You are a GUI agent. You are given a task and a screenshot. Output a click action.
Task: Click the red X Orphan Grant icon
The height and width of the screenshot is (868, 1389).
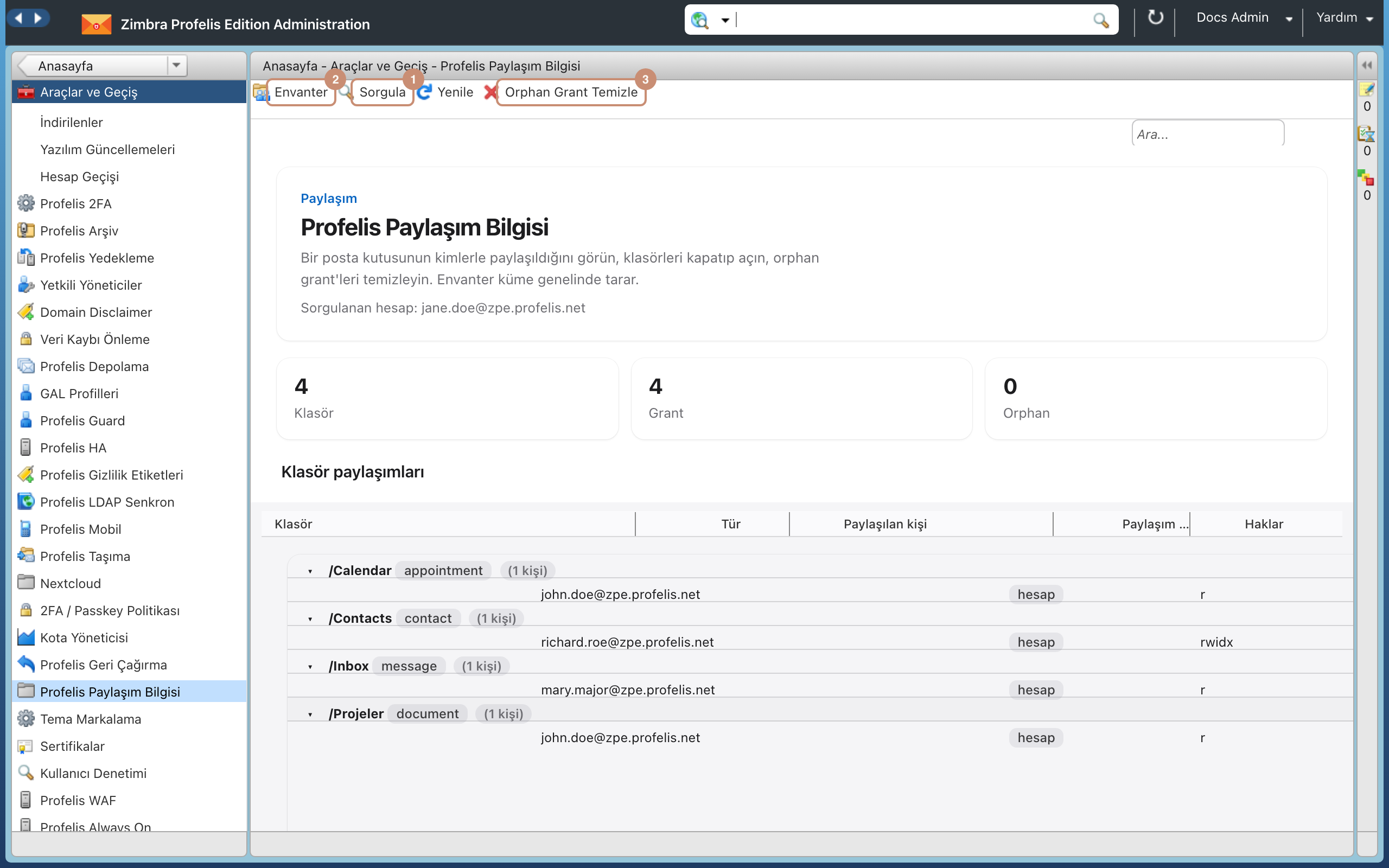pos(490,92)
